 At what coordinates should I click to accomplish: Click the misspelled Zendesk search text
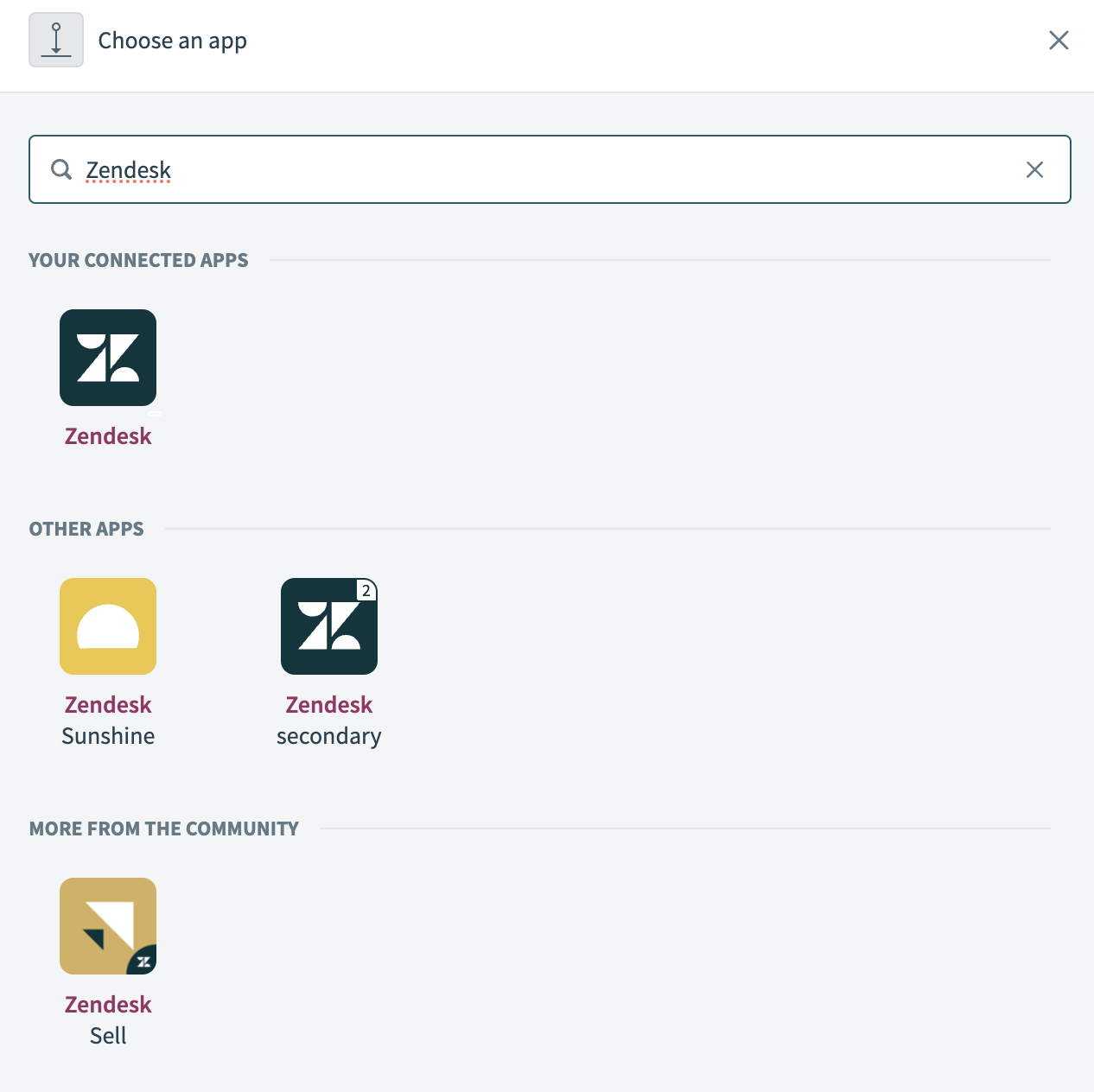tap(128, 169)
